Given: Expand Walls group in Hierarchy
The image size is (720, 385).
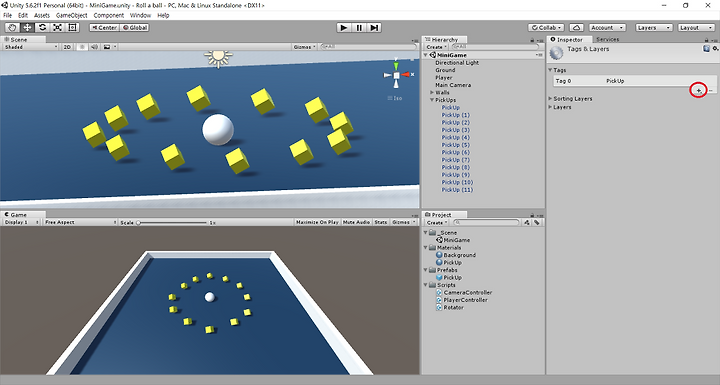Looking at the screenshot, I should pos(432,92).
